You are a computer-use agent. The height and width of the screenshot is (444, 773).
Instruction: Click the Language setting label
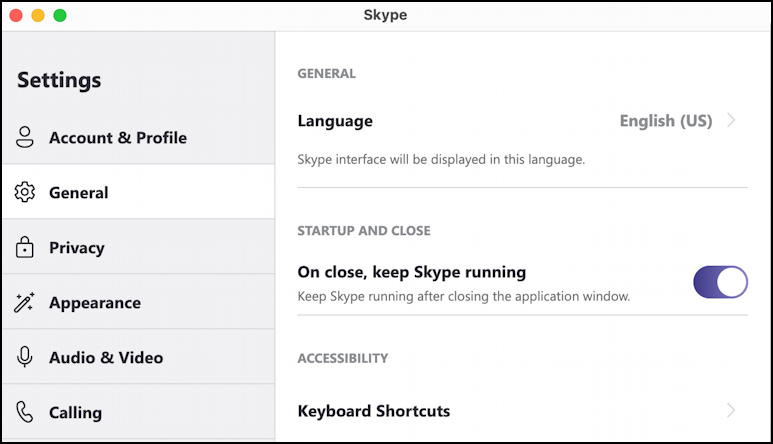pos(335,121)
